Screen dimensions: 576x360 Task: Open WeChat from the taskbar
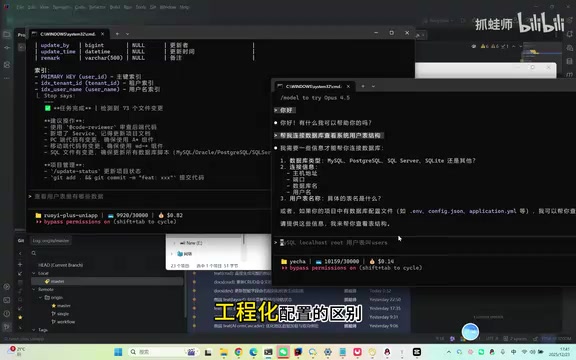pyautogui.click(x=283, y=352)
